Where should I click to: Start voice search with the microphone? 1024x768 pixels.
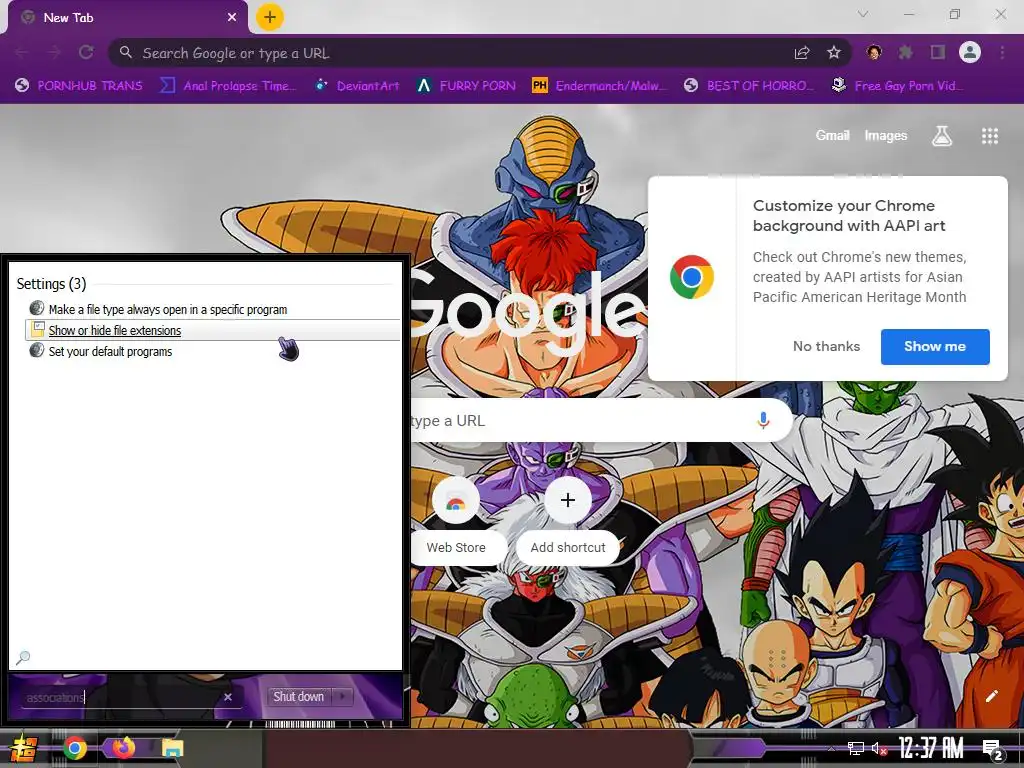coord(763,421)
